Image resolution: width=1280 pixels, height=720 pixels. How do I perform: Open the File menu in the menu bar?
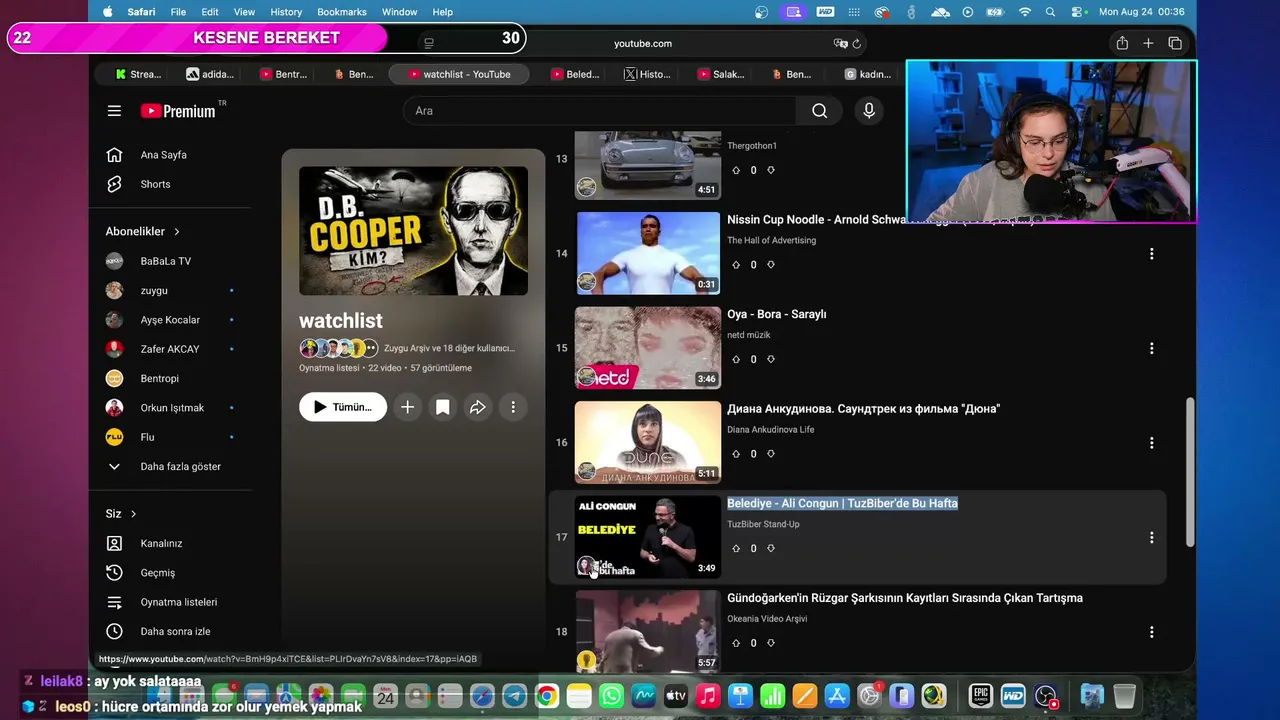click(x=178, y=12)
